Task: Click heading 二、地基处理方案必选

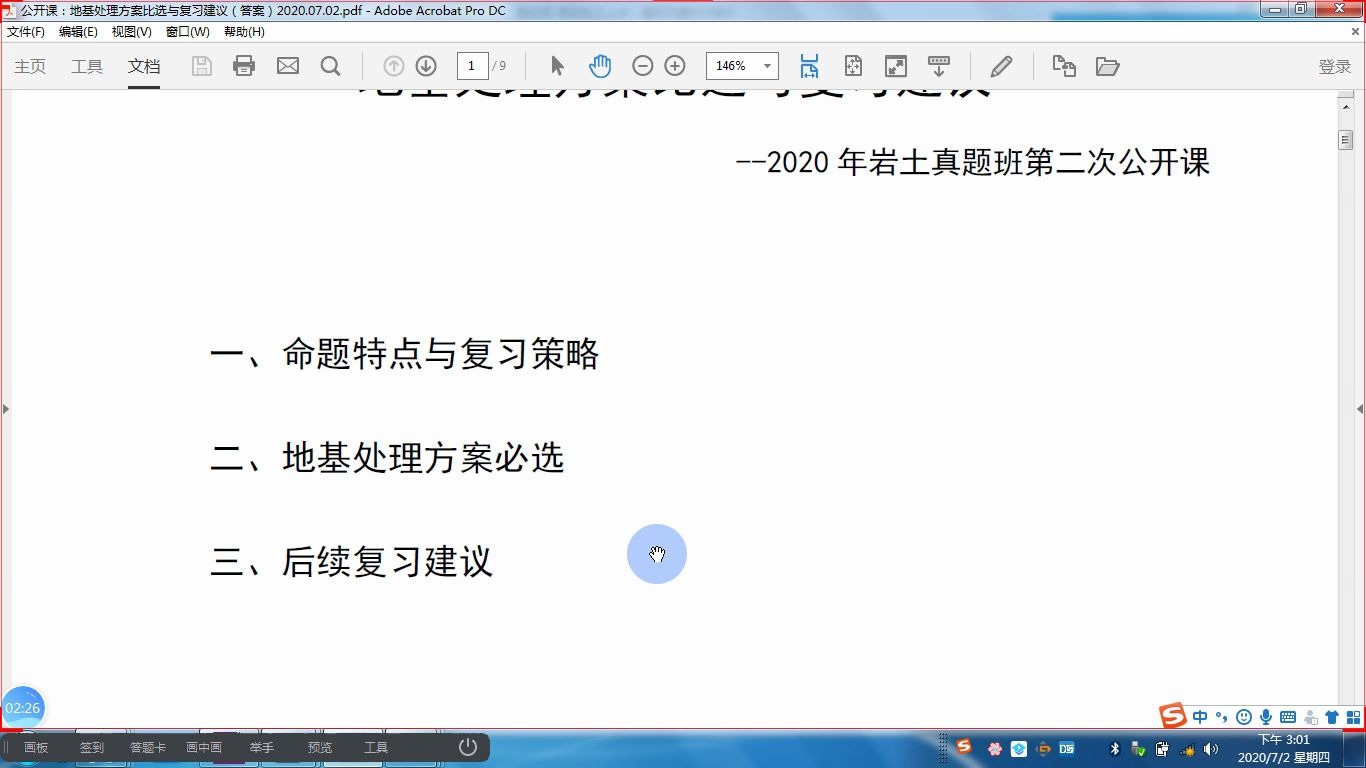Action: point(388,458)
